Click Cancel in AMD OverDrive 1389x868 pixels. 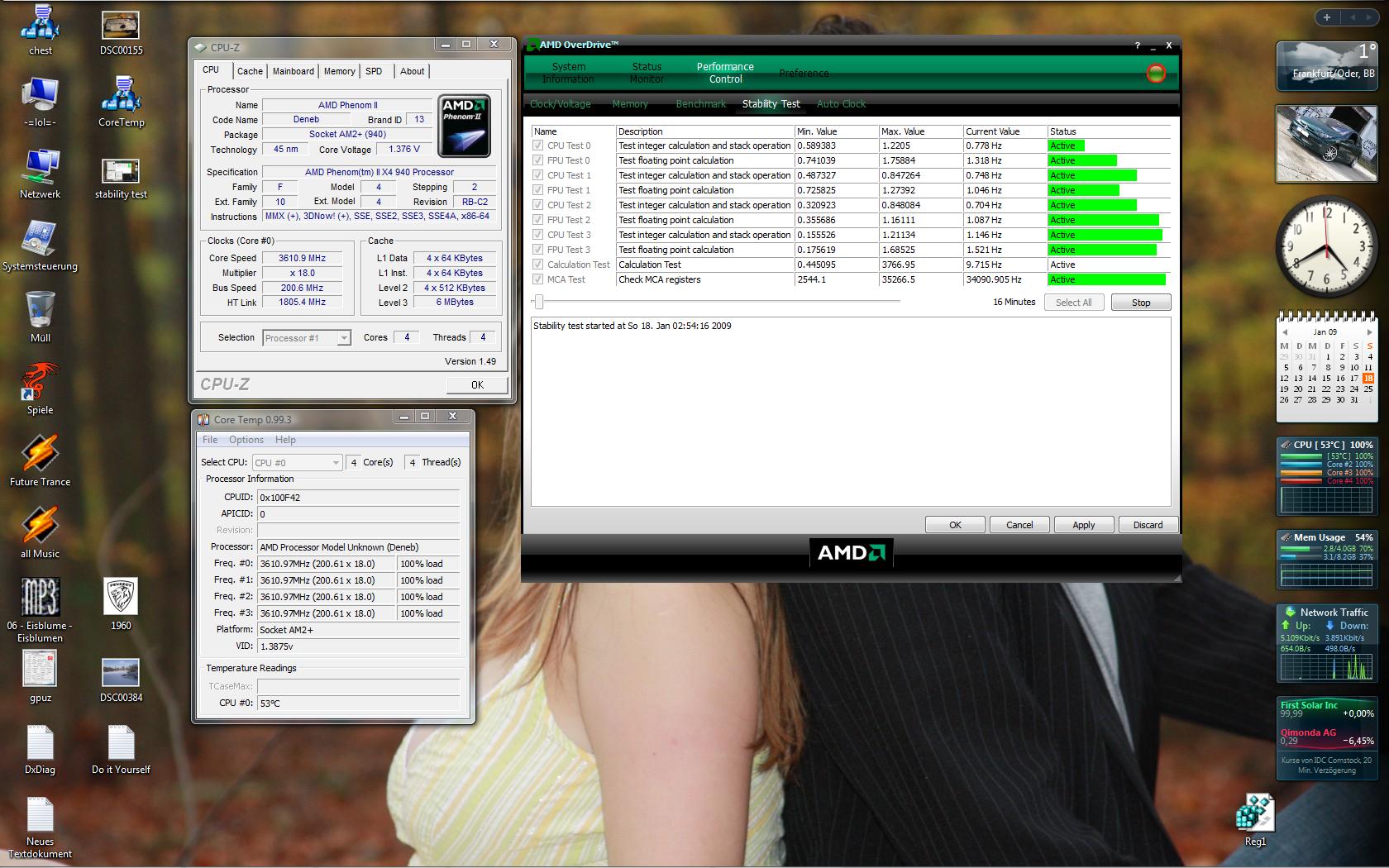(x=1019, y=525)
